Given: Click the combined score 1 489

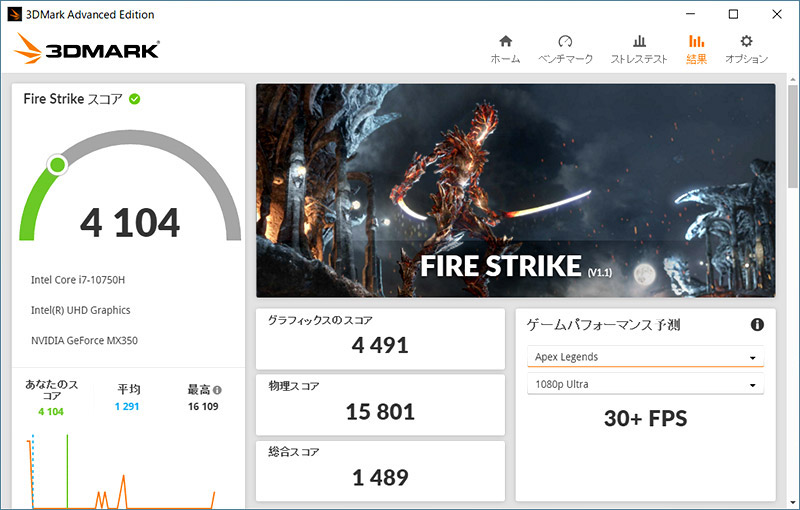Looking at the screenshot, I should [380, 477].
